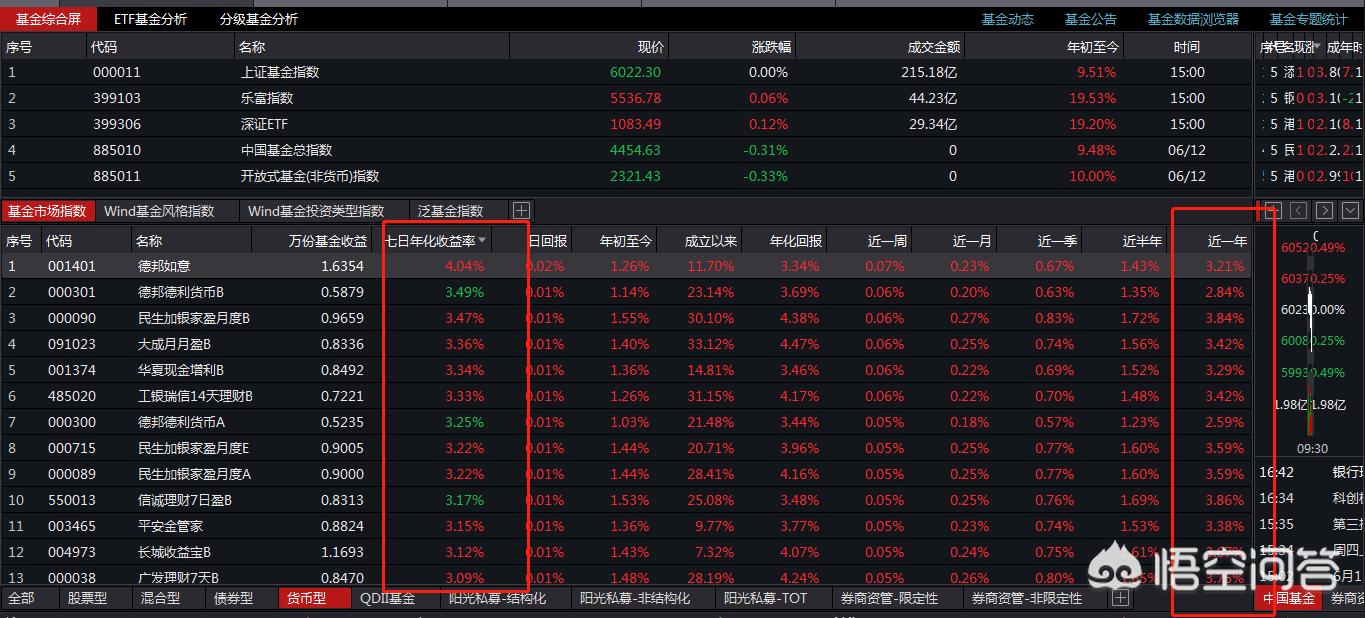Open the 阳光私募-TOT tab
Viewport: 1365px width, 618px height.
tap(766, 598)
